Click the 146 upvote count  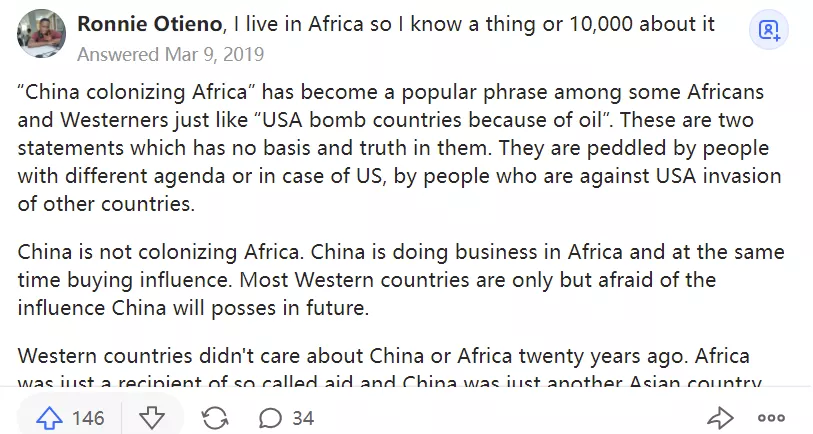tap(88, 417)
